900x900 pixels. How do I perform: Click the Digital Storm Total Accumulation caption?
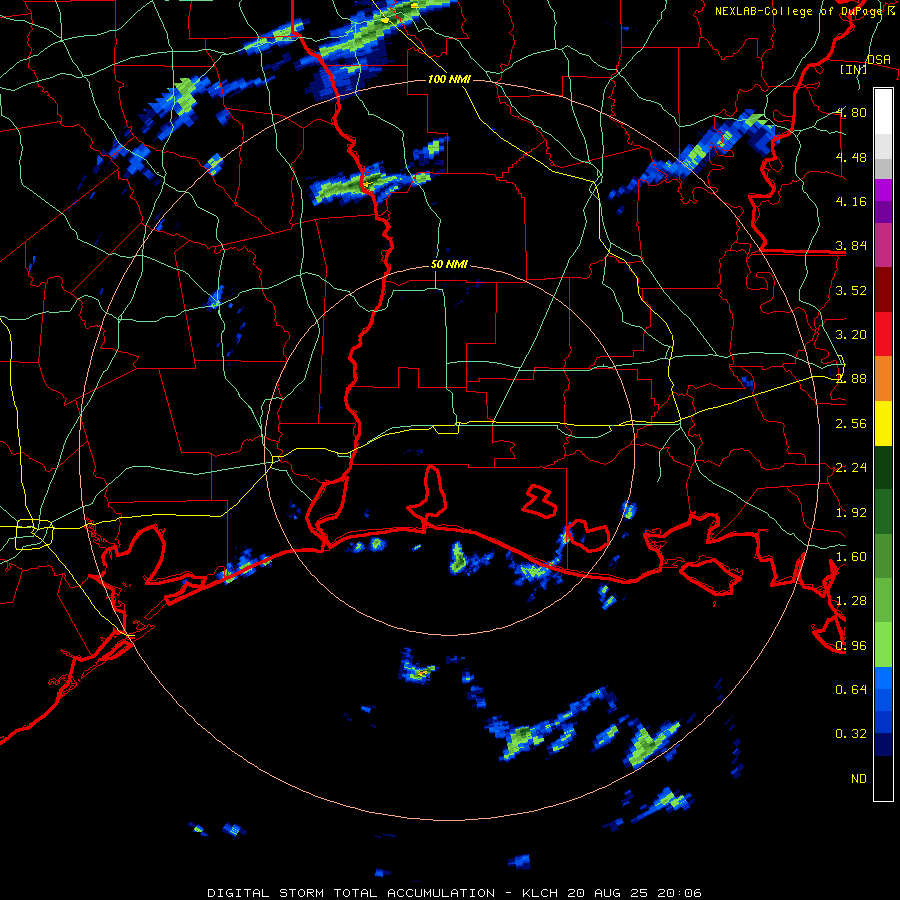351,893
